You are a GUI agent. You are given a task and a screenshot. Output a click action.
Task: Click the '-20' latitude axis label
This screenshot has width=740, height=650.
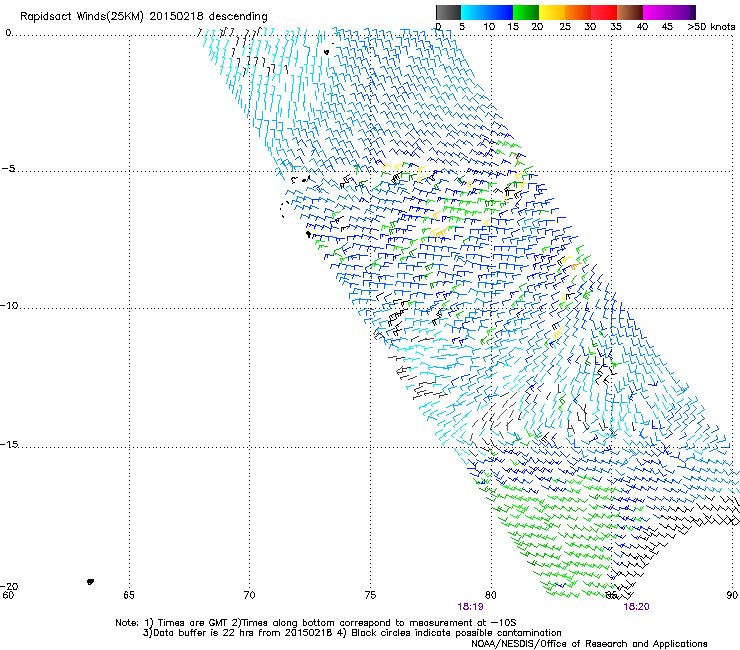point(9,586)
